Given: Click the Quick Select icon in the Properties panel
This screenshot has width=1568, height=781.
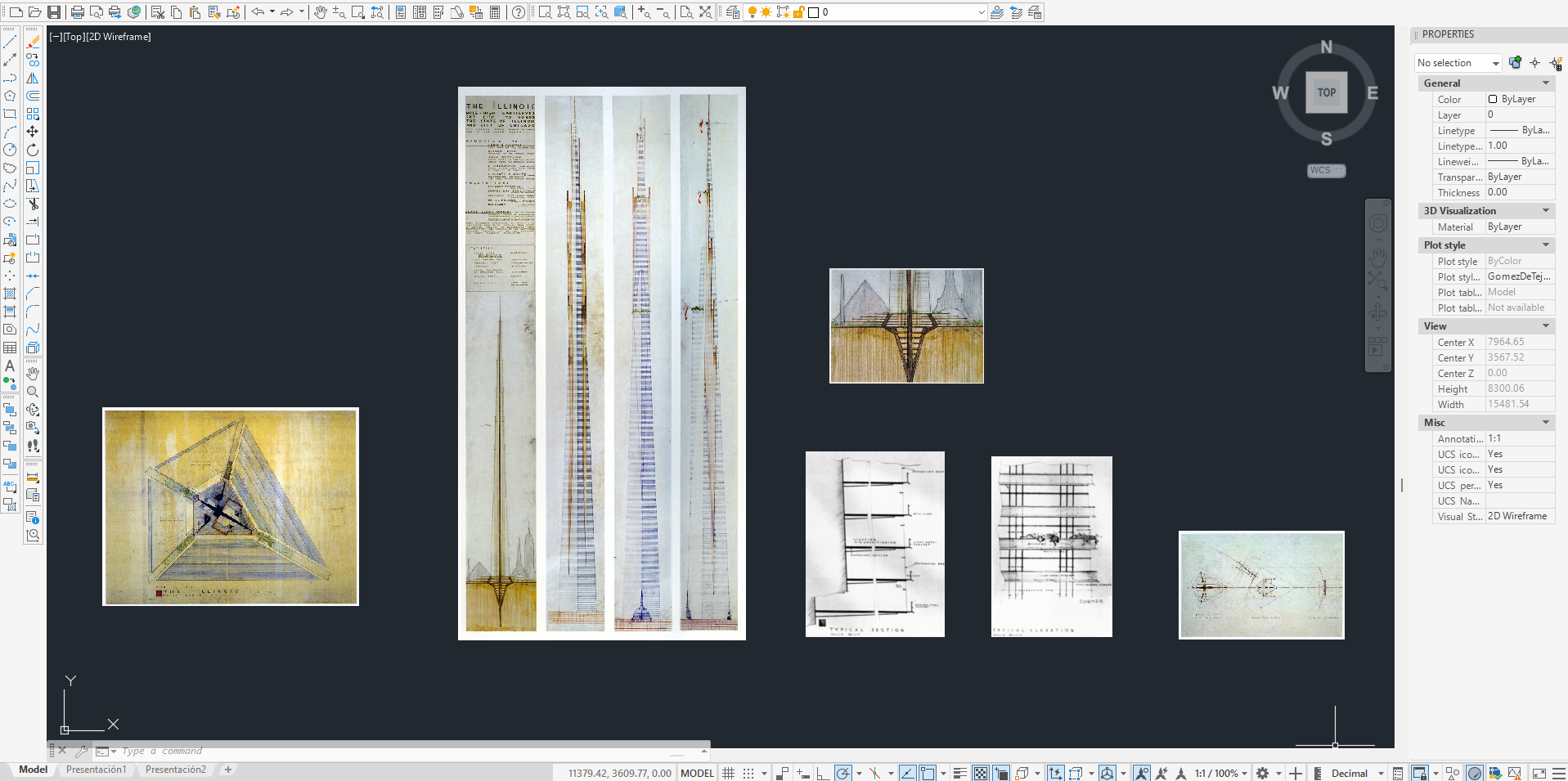Looking at the screenshot, I should coord(1556,63).
